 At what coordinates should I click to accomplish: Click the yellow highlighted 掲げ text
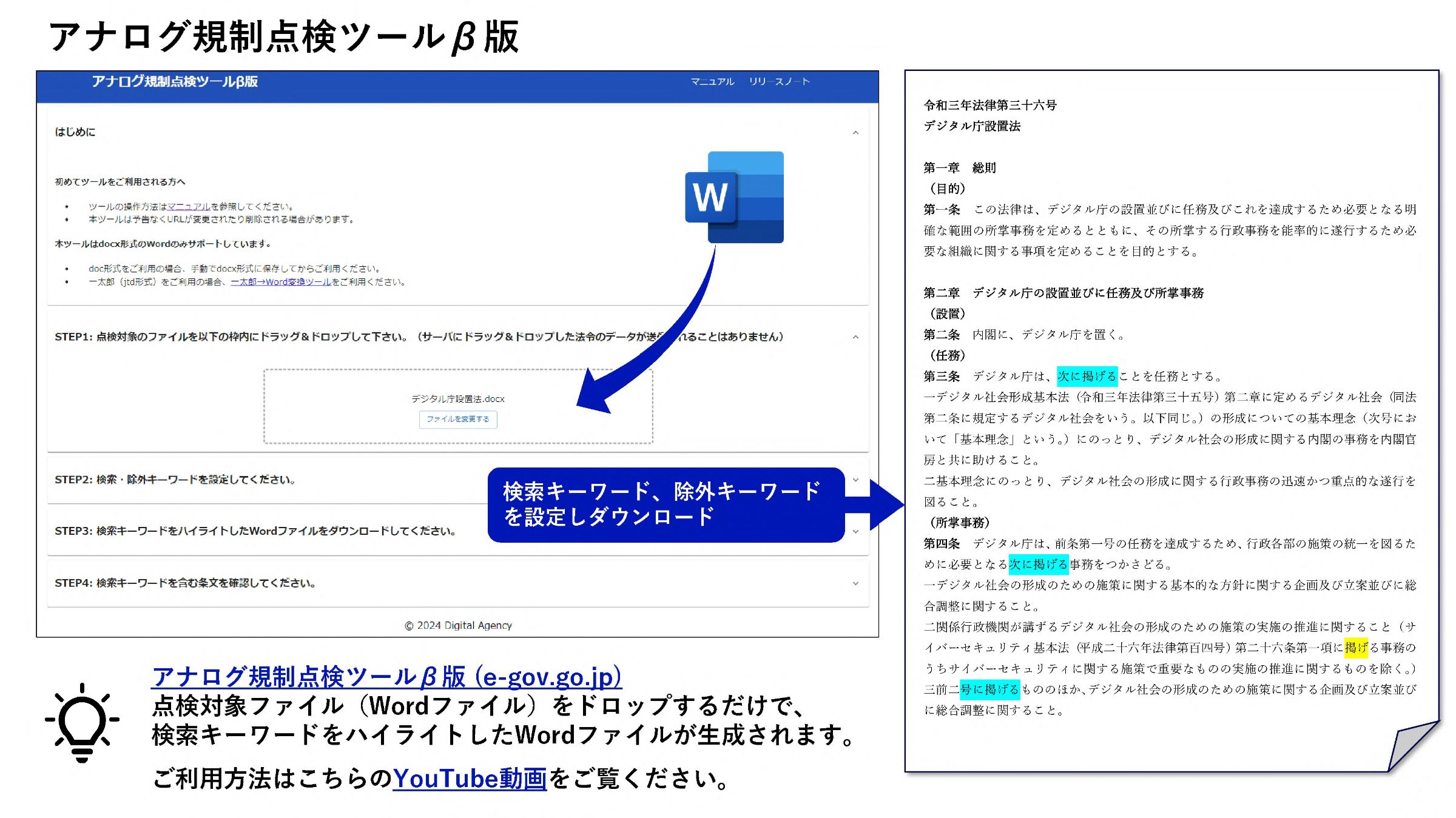1356,648
